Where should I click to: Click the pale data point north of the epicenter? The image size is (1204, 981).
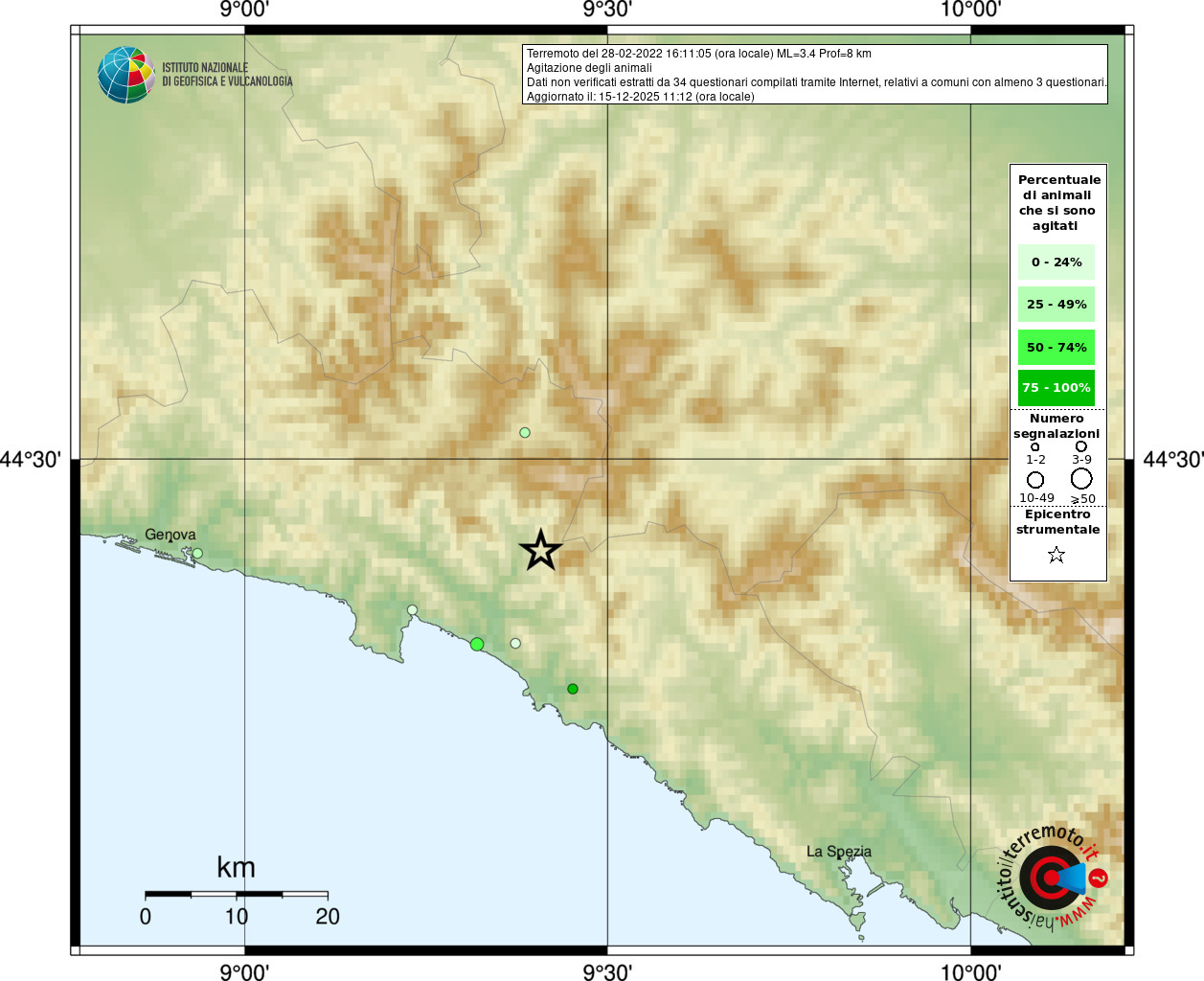pos(525,432)
